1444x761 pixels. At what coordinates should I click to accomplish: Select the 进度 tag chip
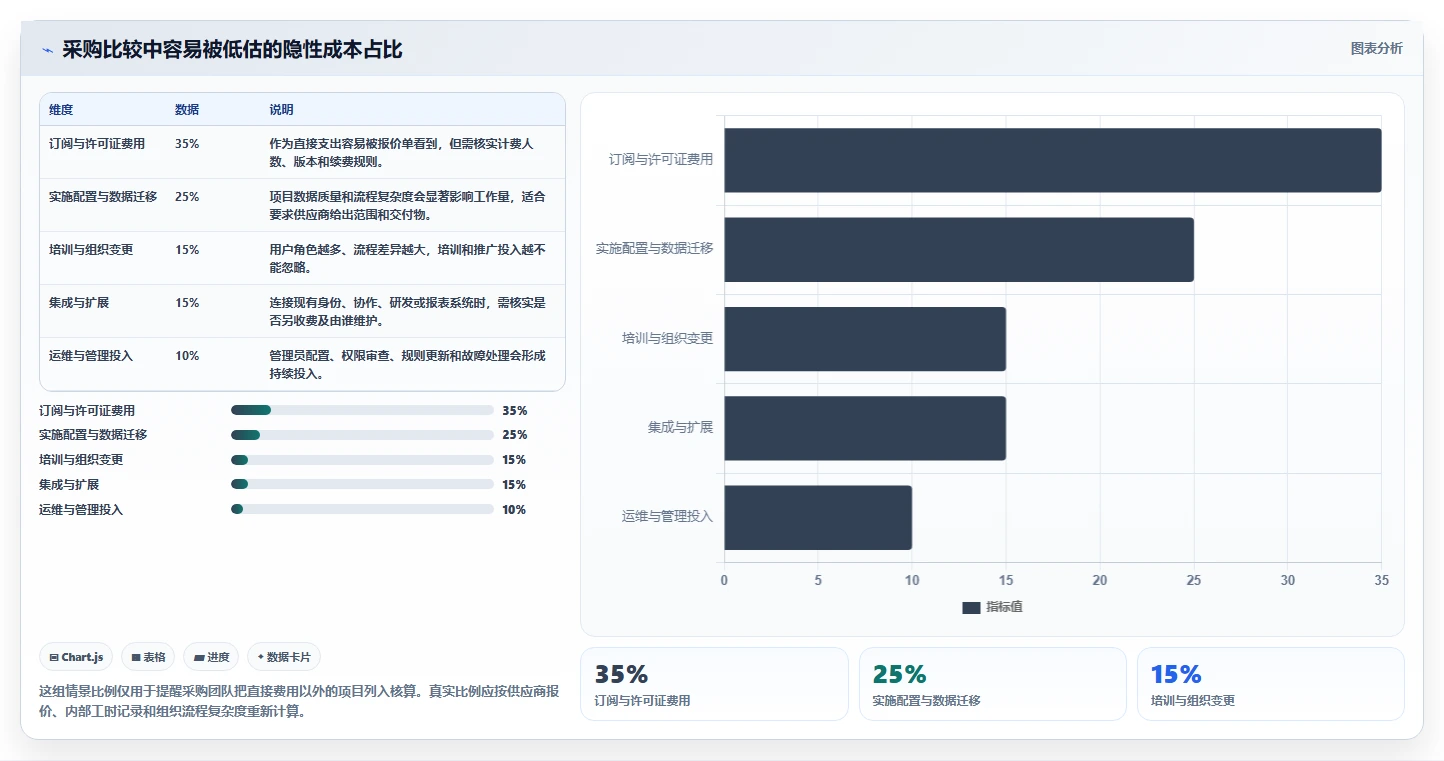click(212, 657)
